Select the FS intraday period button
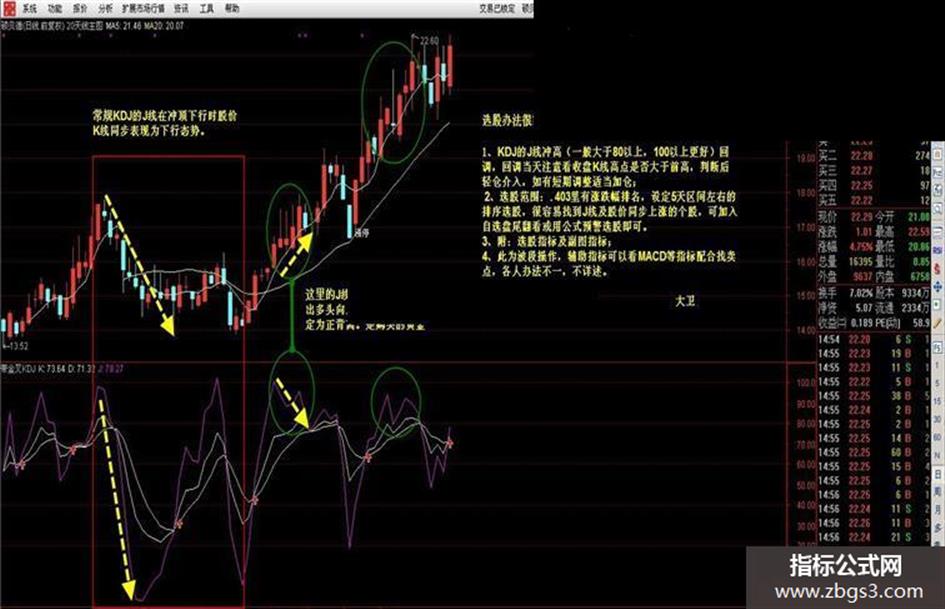Viewport: 945px width, 609px height. [x=938, y=347]
